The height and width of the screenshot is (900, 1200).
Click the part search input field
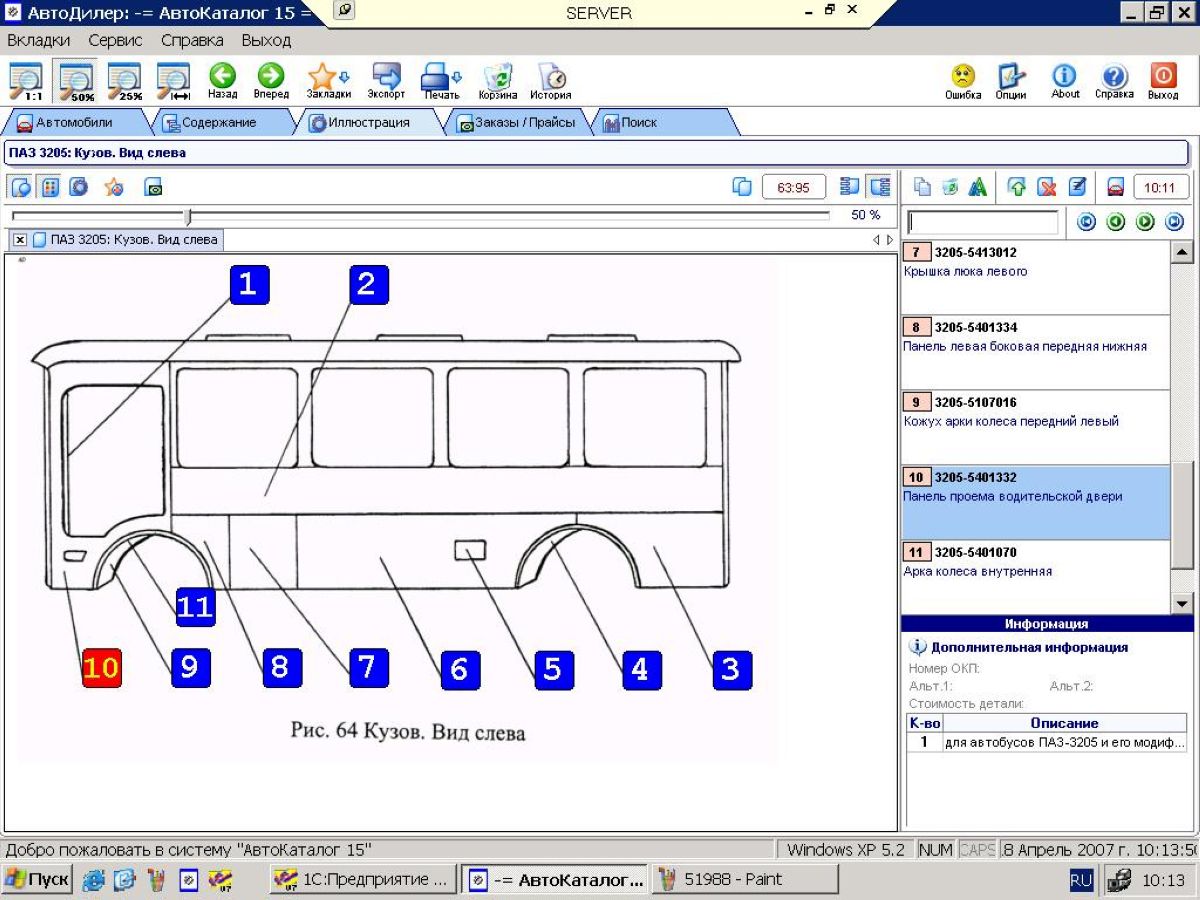click(982, 222)
